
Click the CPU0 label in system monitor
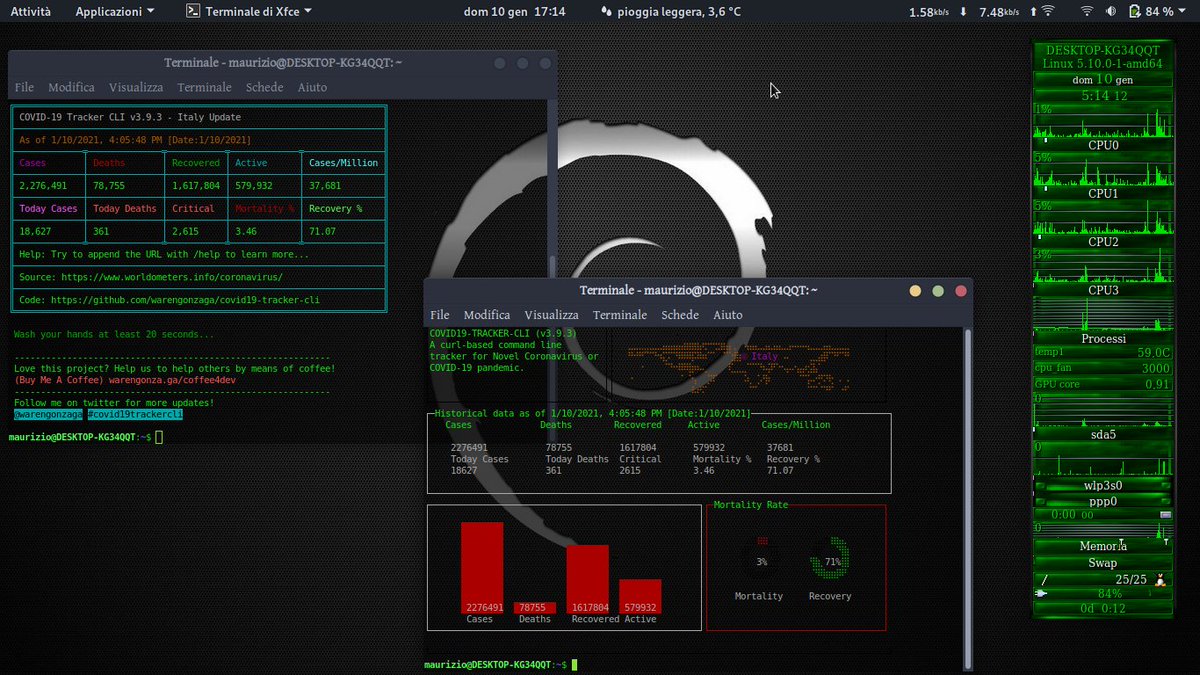[x=1103, y=145]
